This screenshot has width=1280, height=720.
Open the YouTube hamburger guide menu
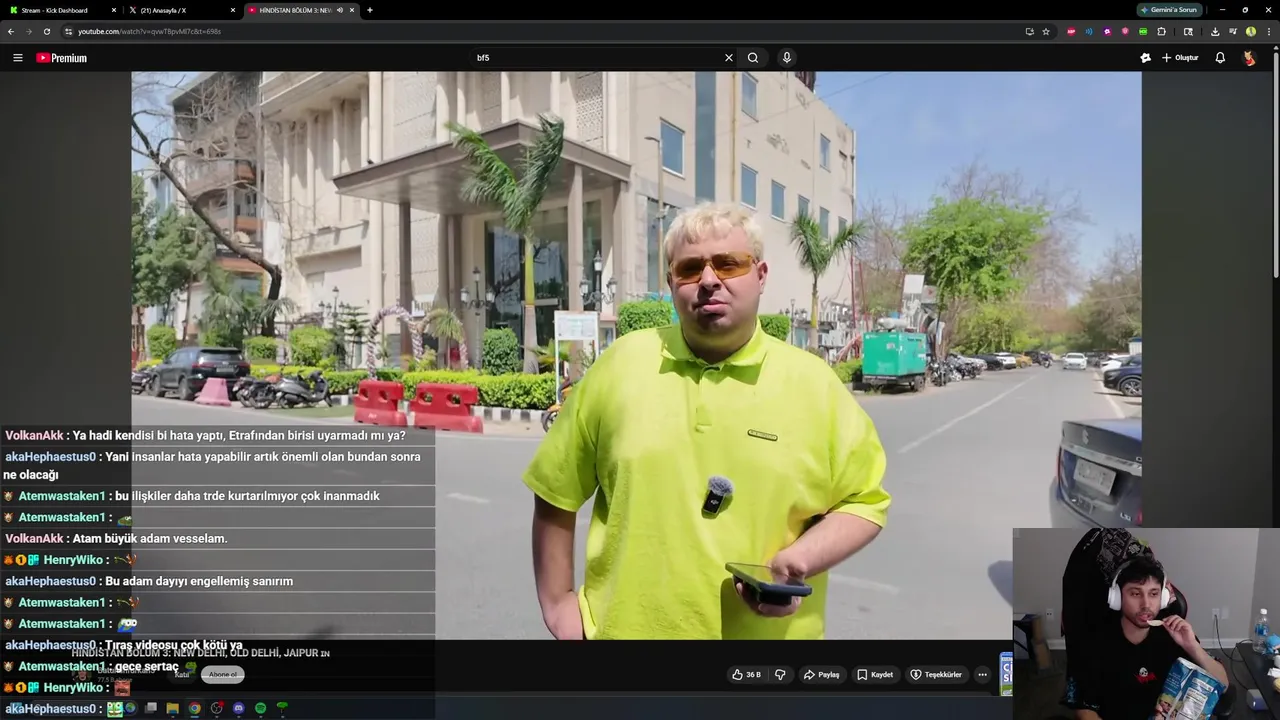[x=17, y=58]
